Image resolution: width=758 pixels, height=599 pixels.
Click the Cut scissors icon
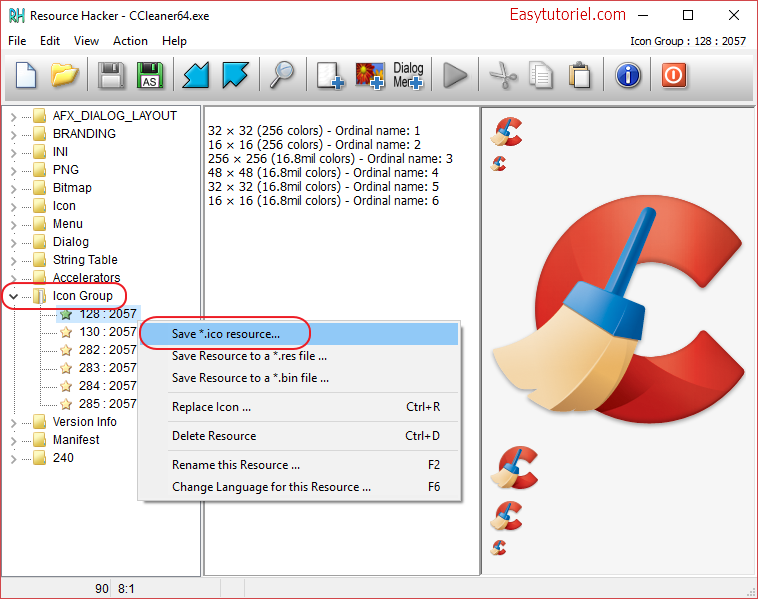(x=503, y=75)
